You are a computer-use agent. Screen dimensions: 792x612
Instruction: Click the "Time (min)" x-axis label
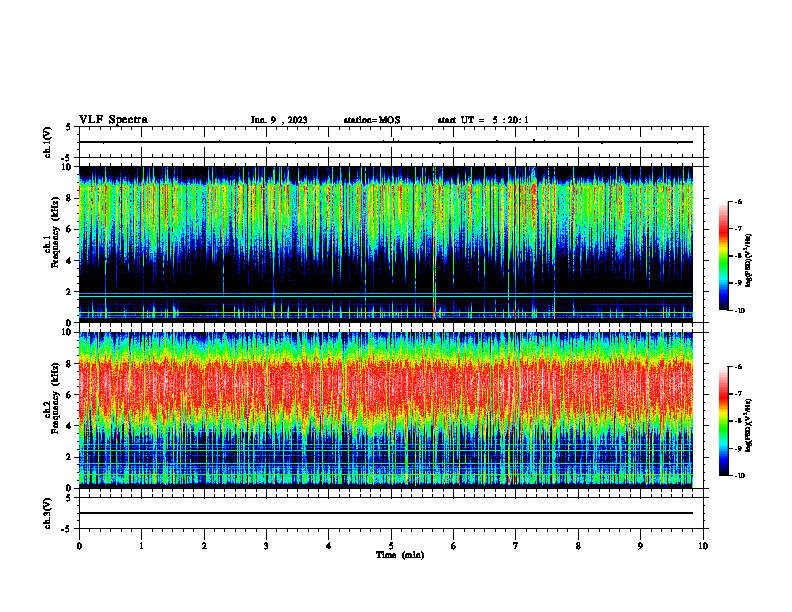tap(400, 555)
